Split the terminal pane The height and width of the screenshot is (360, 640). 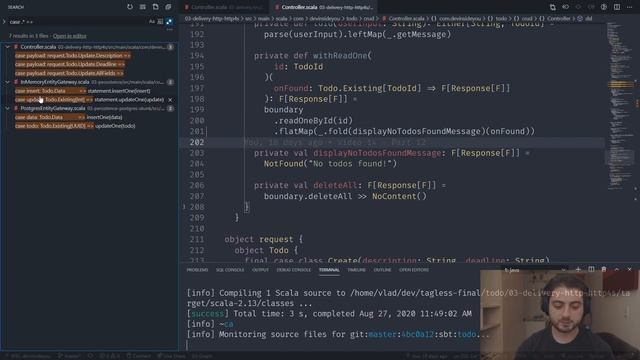[x=591, y=269]
